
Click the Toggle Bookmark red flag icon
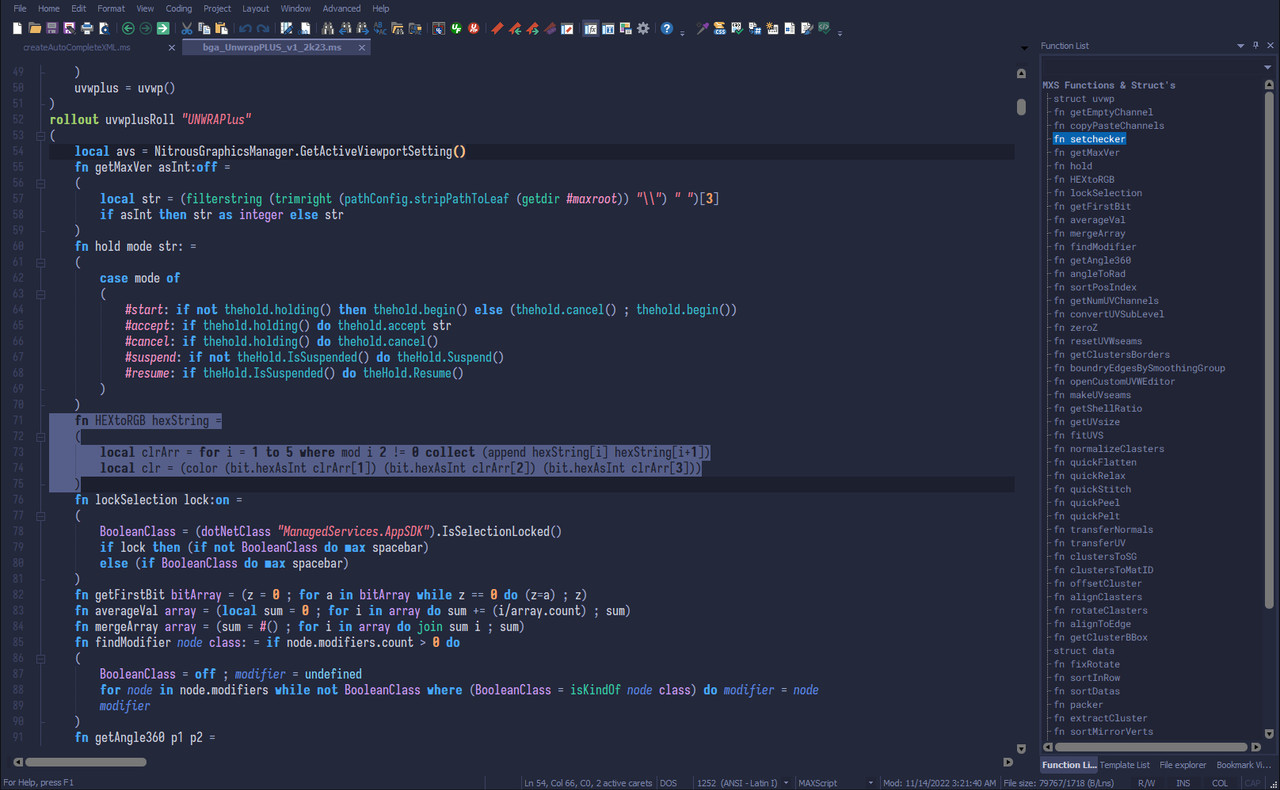click(497, 28)
